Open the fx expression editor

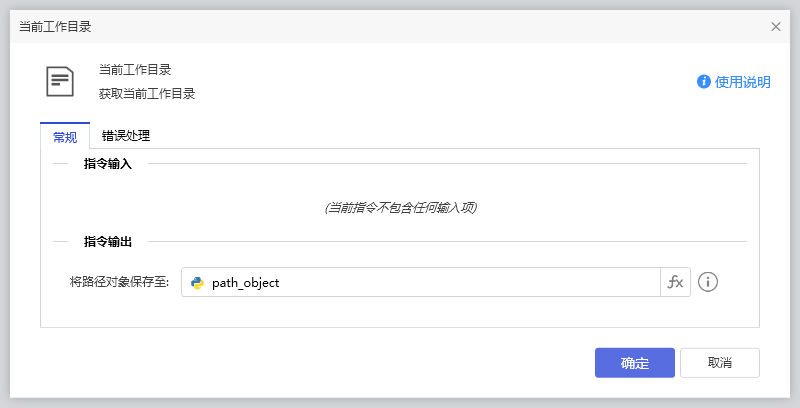(x=675, y=283)
